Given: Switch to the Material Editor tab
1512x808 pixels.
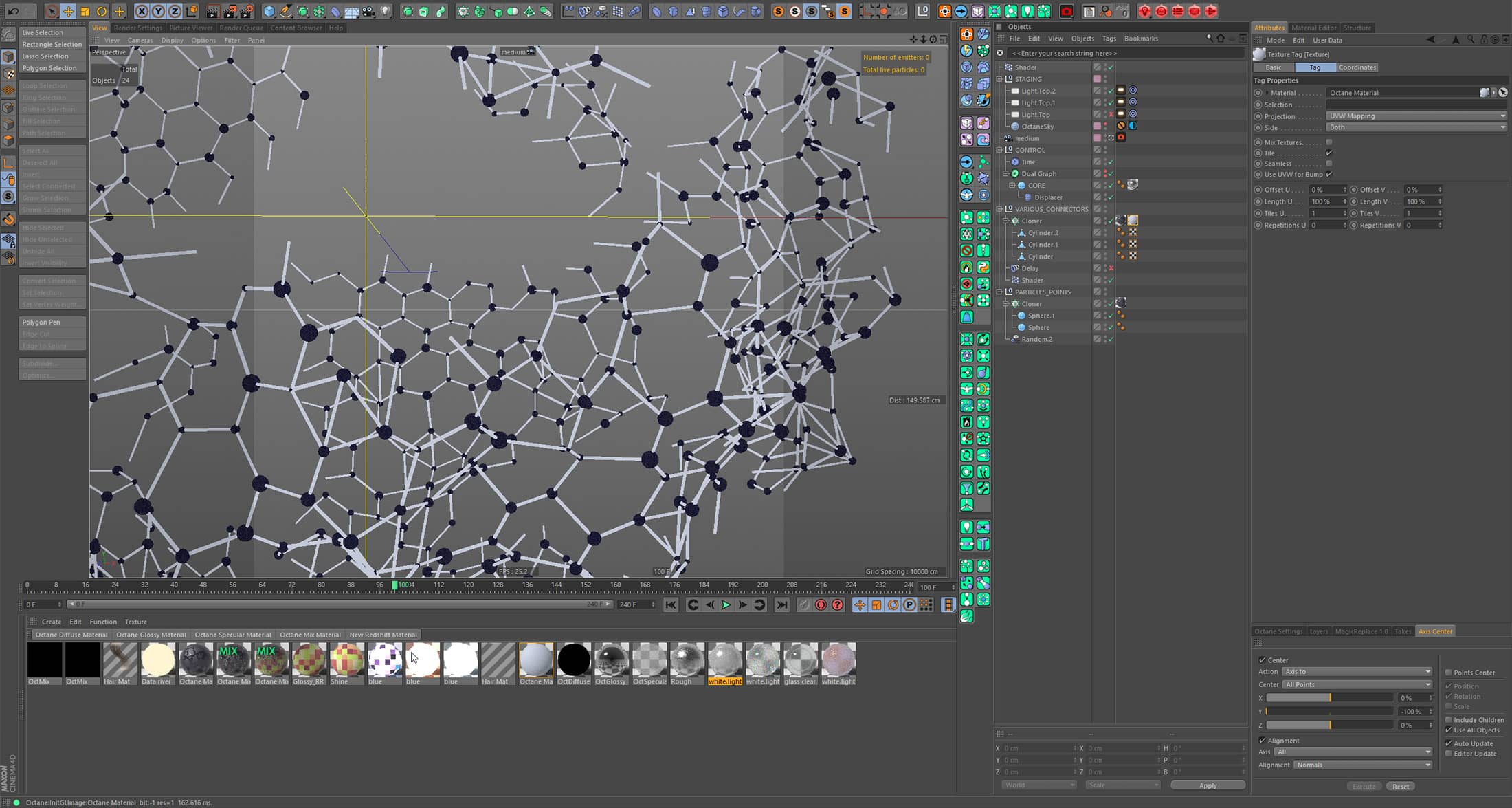Looking at the screenshot, I should click(1313, 28).
